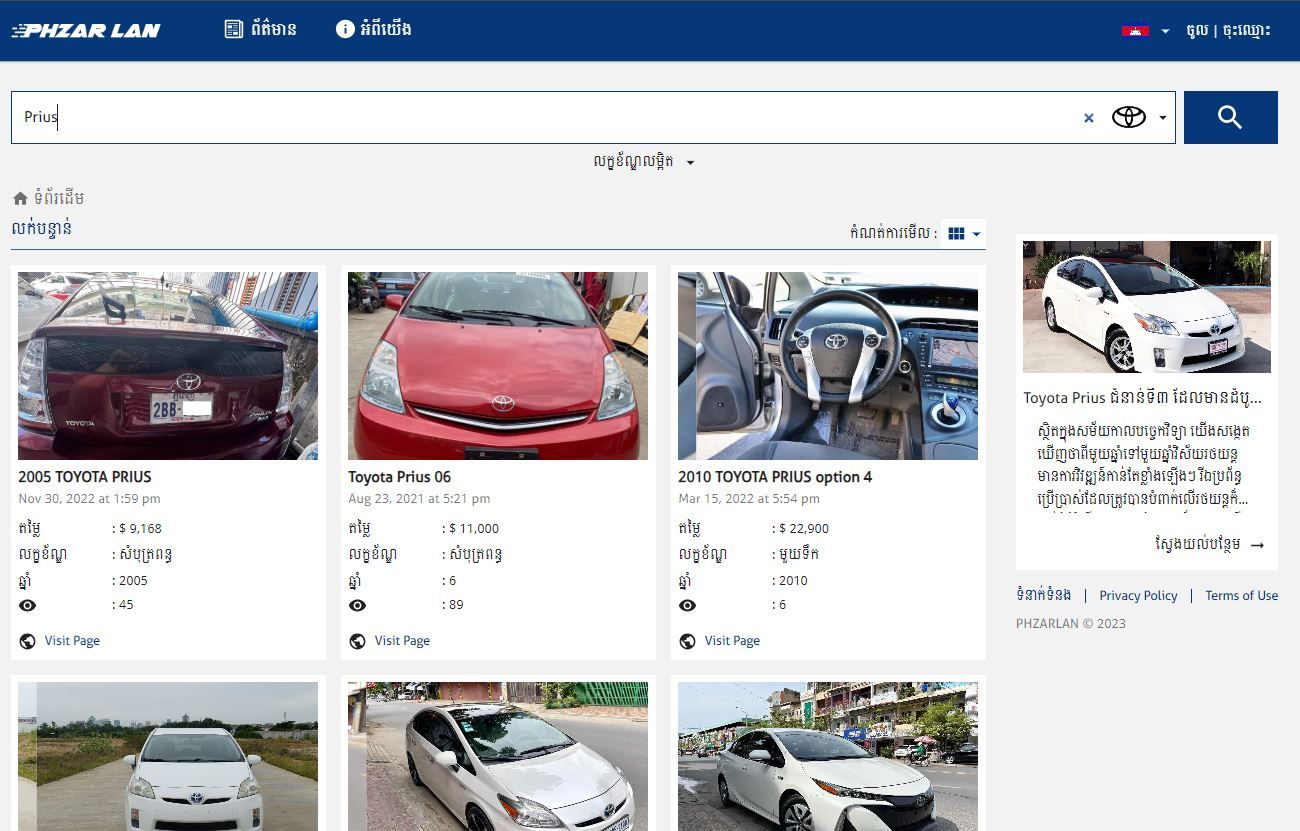Click the right arrow icon in sidebar

(x=1258, y=545)
